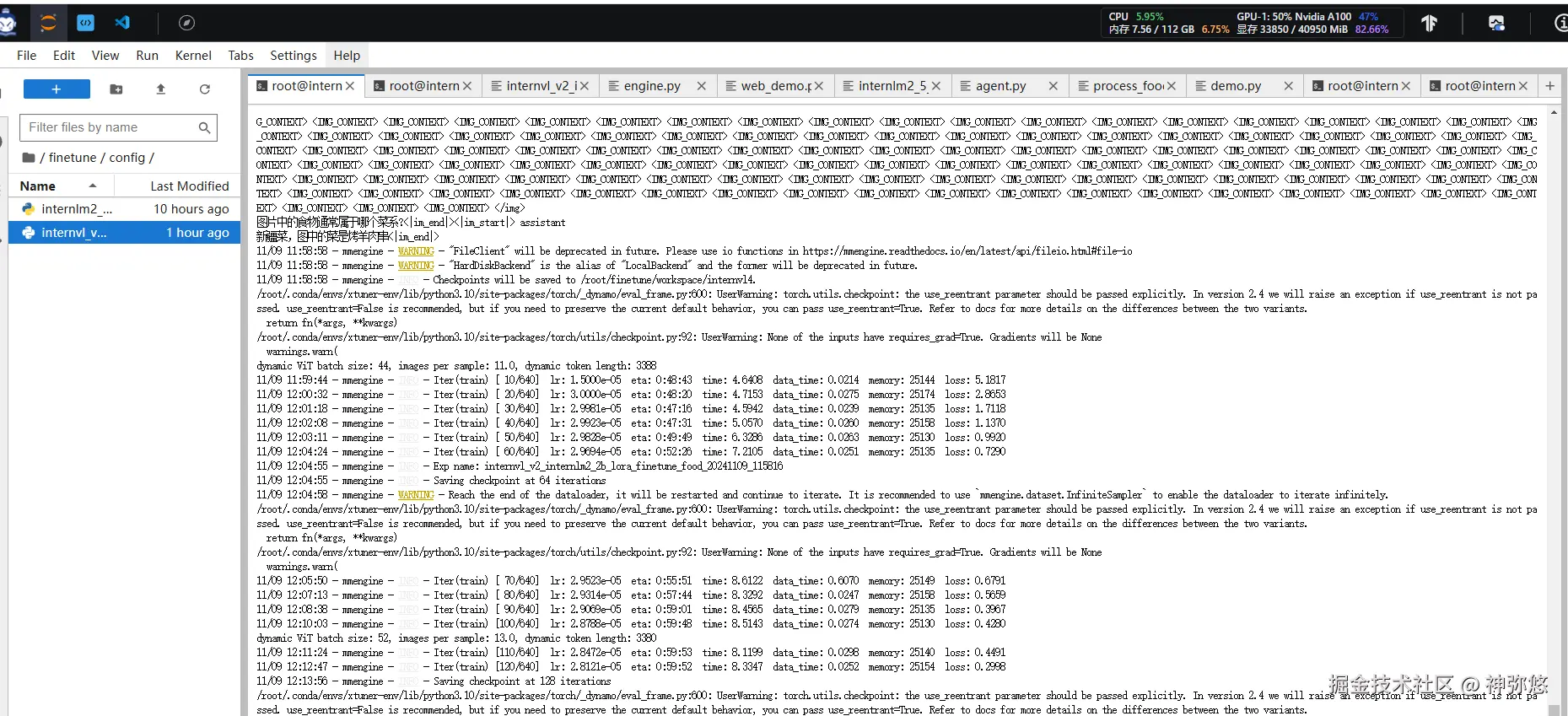Close the last root@intern tab
Screen dimensions: 1568x716
point(1523,86)
